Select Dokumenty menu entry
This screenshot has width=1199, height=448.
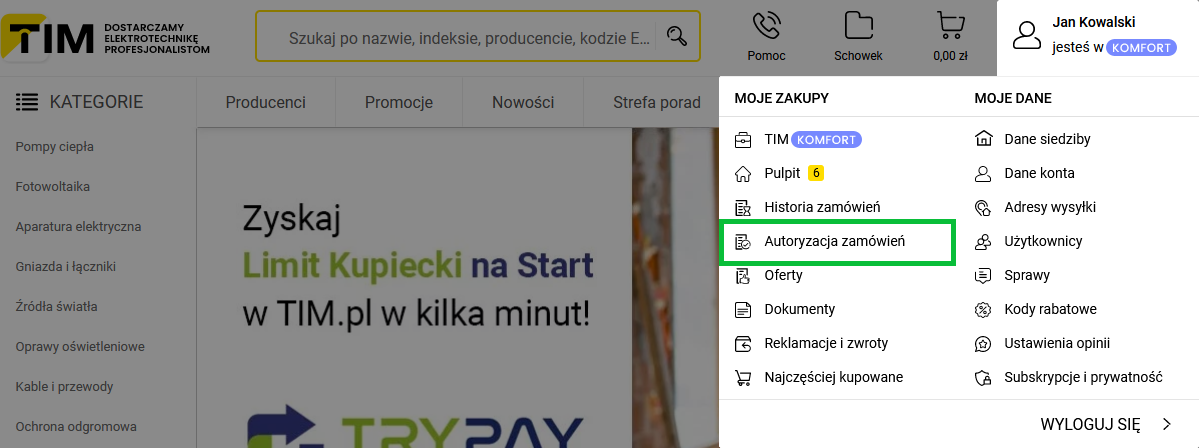(x=799, y=310)
